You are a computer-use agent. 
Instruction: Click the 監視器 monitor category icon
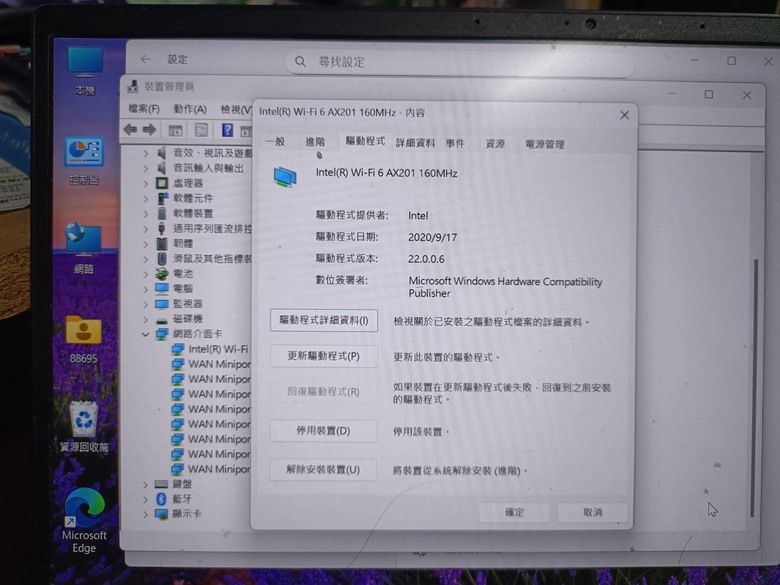(x=162, y=303)
